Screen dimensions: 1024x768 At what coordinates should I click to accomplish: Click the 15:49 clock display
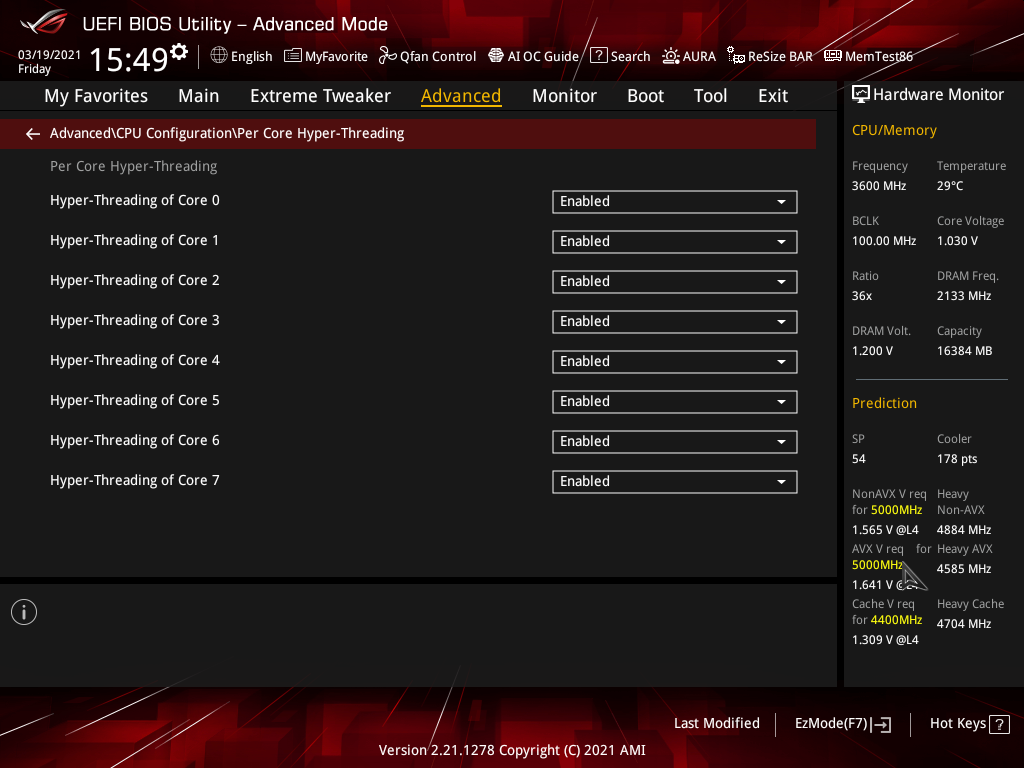tap(129, 59)
